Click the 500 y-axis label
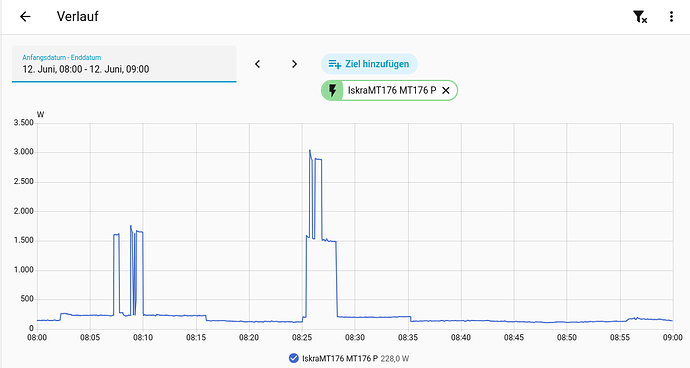Viewport: 690px width, 368px height. click(26, 299)
